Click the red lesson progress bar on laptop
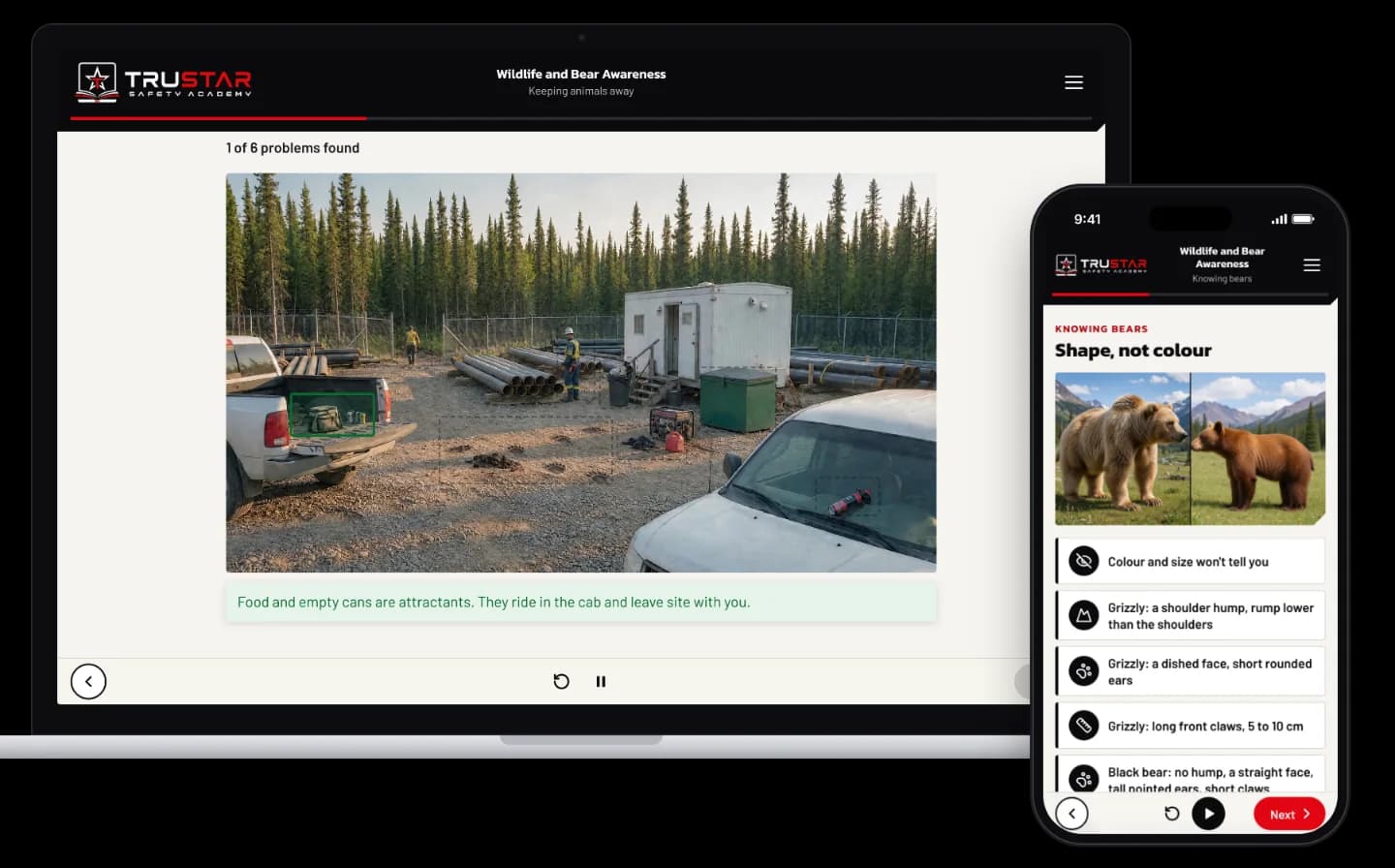The height and width of the screenshot is (868, 1395). click(x=218, y=118)
